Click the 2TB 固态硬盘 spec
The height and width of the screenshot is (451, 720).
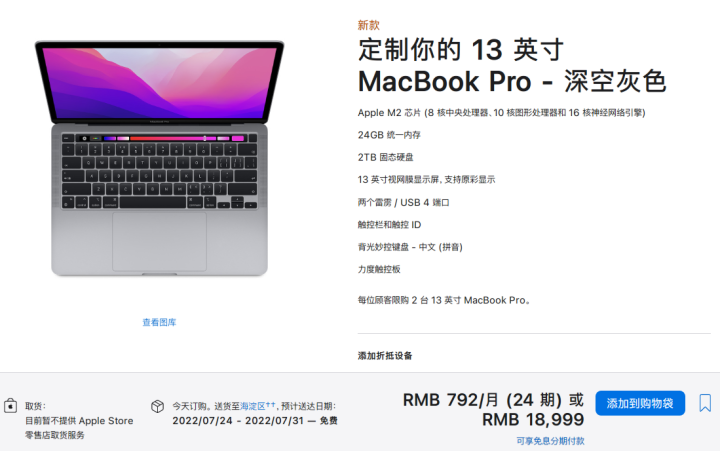(x=385, y=157)
